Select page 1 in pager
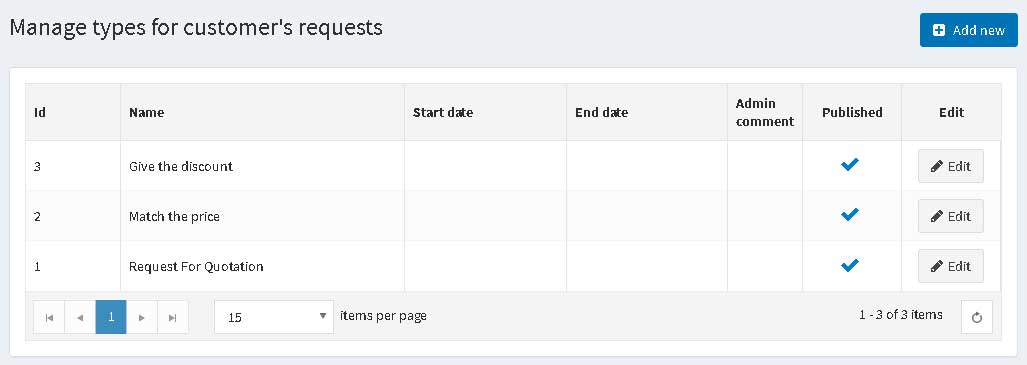Screen dimensions: 1027x365 (x=111, y=317)
